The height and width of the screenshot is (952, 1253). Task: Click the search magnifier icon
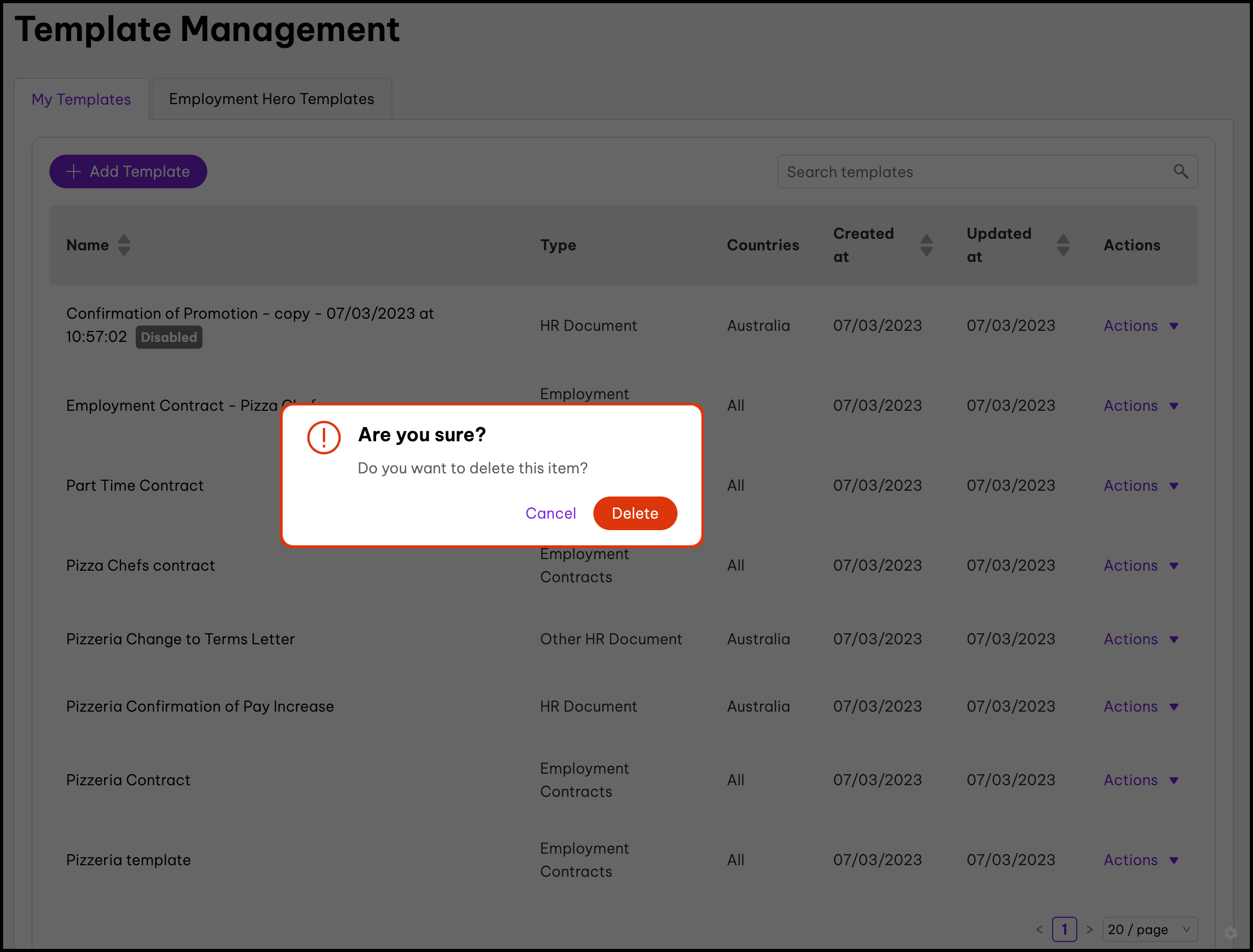coord(1180,171)
